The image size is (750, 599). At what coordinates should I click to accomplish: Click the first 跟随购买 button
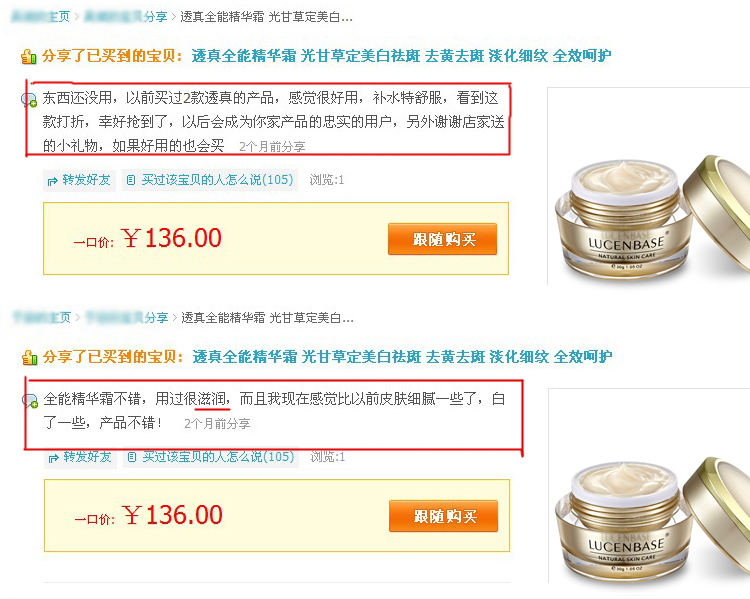442,239
